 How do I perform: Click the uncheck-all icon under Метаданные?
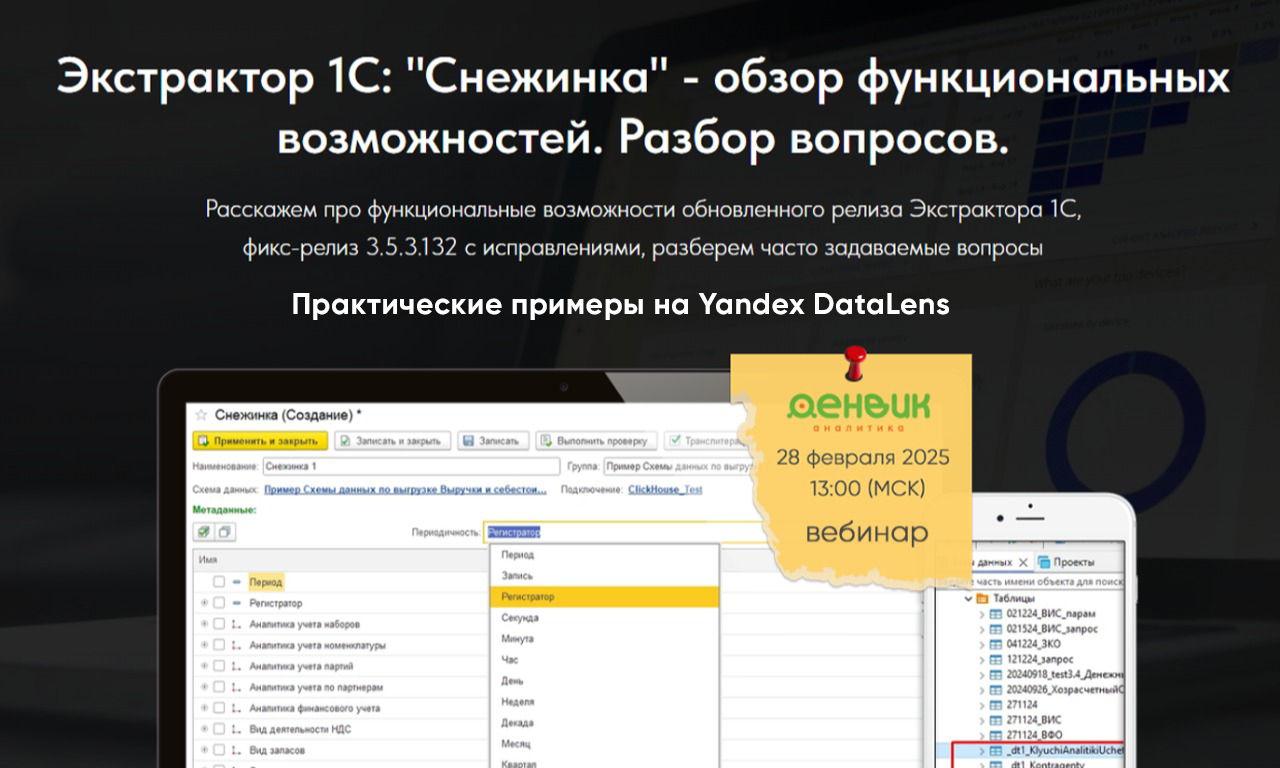tap(224, 532)
